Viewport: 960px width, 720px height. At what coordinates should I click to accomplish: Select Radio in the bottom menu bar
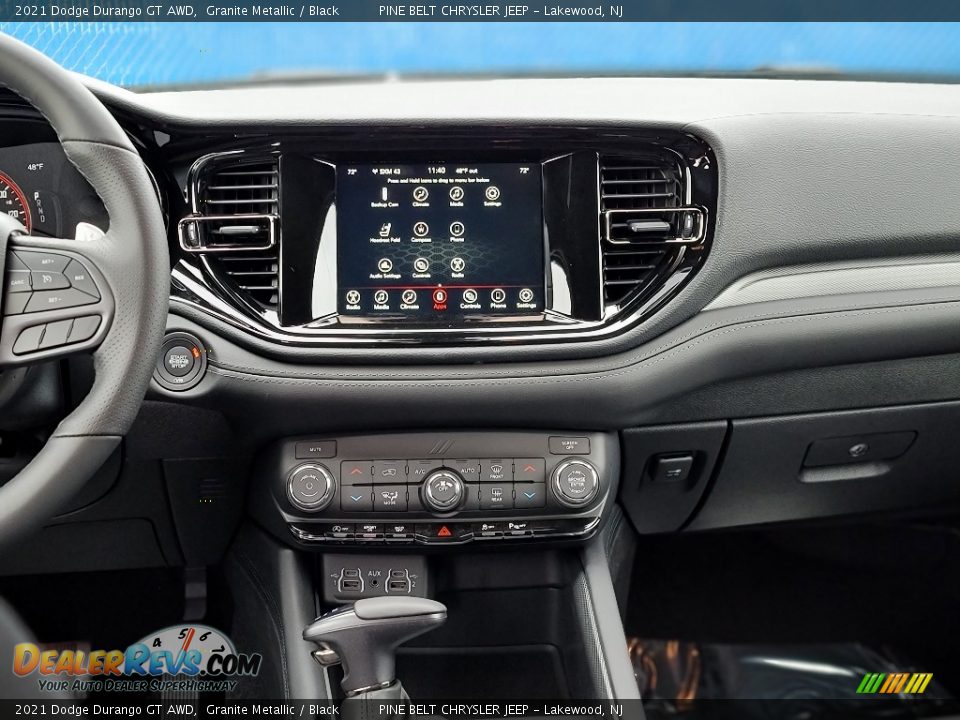click(353, 300)
